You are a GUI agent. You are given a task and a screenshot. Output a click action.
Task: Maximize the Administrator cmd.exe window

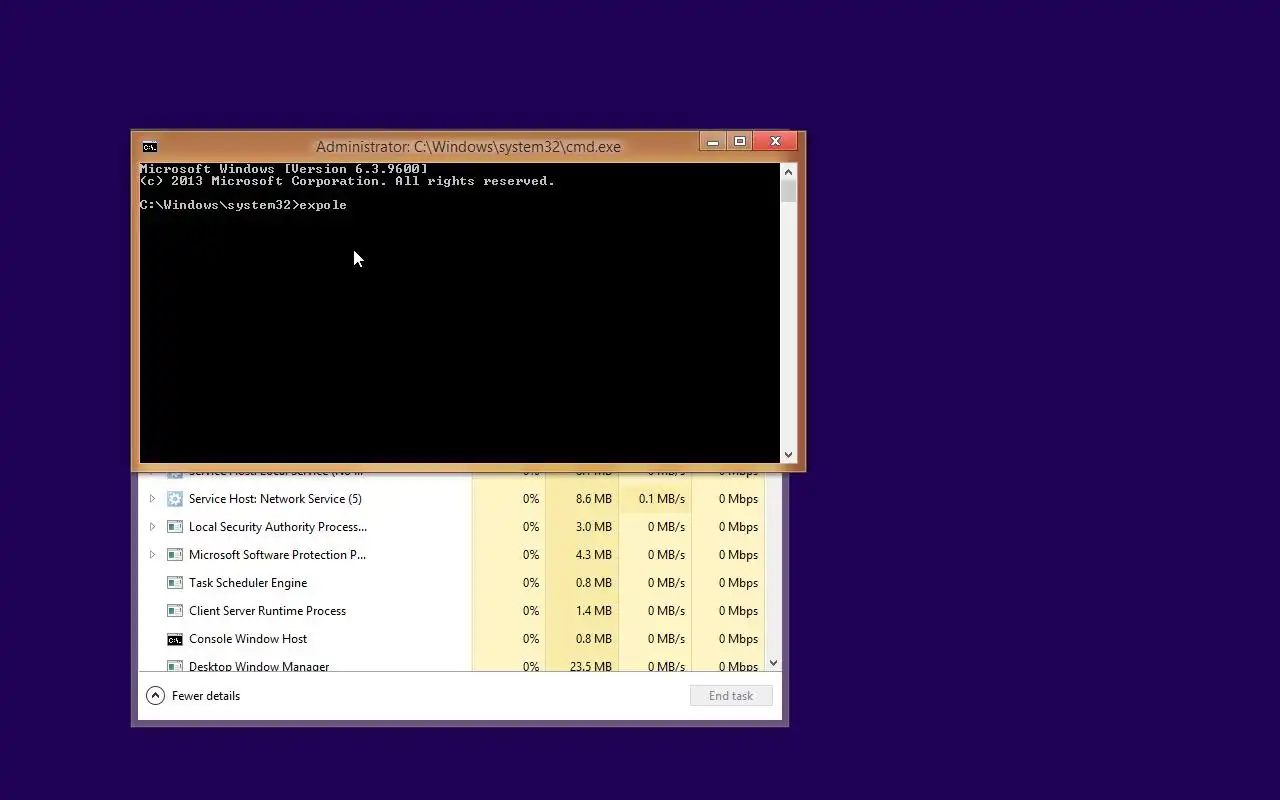pos(740,142)
